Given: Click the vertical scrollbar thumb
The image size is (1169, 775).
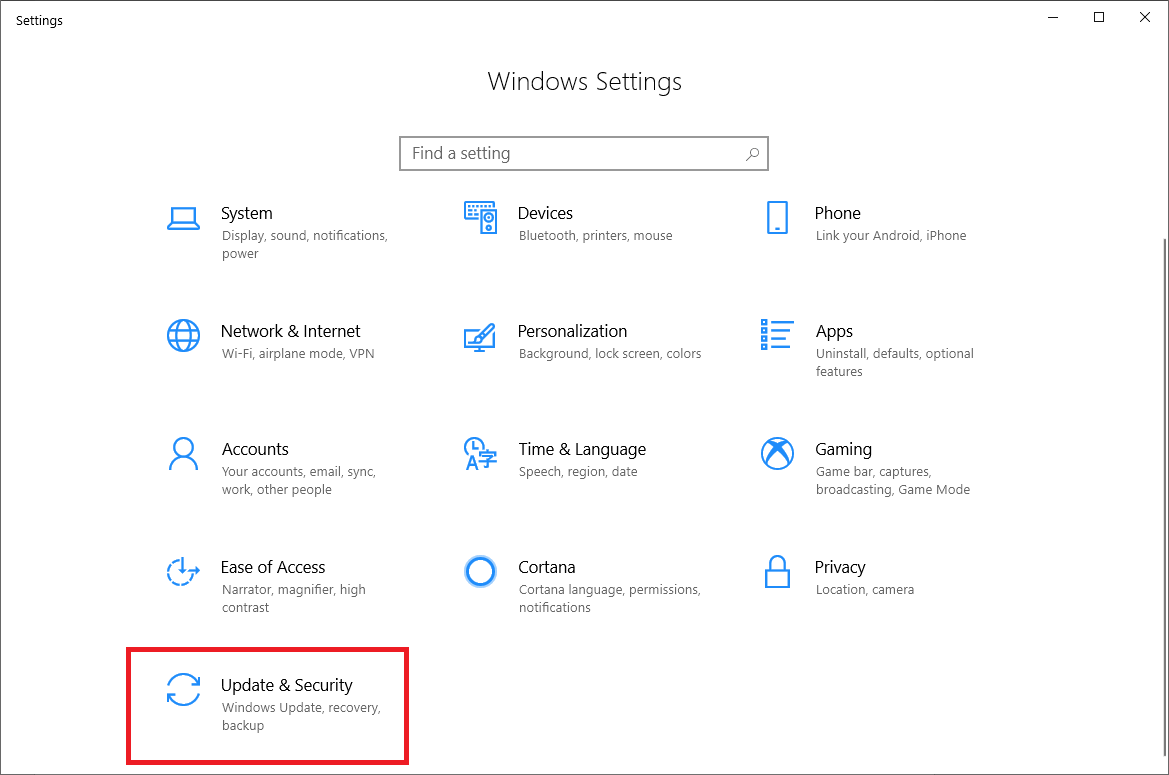Looking at the screenshot, I should [1165, 496].
